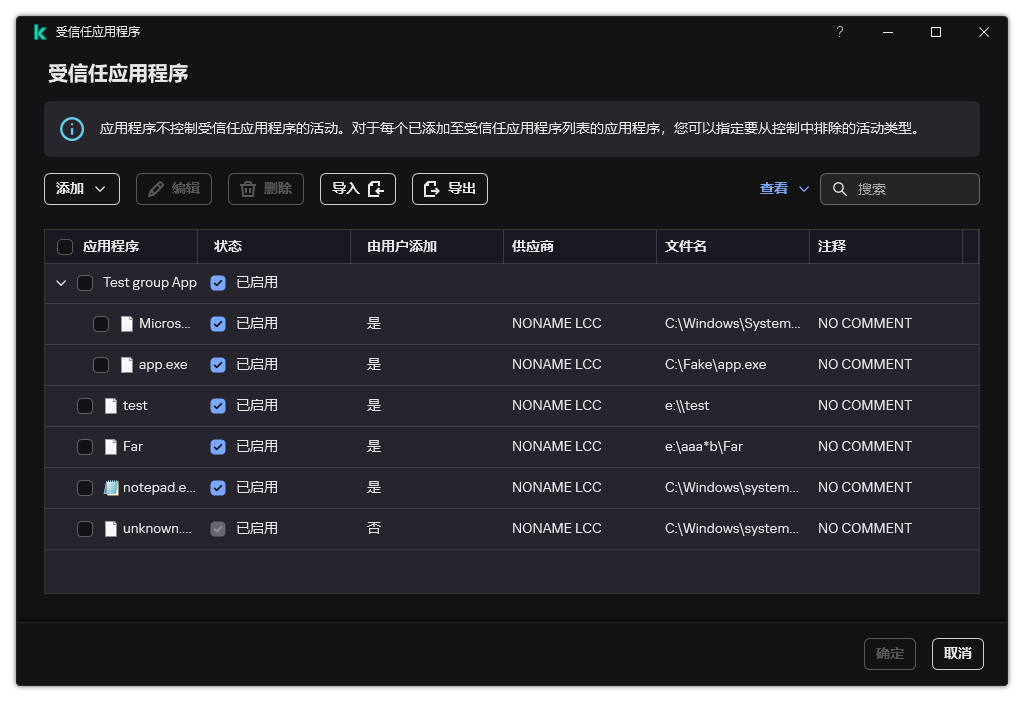The width and height of the screenshot is (1024, 702).
Task: Click the magnifier icon in the search box
Action: click(x=840, y=188)
